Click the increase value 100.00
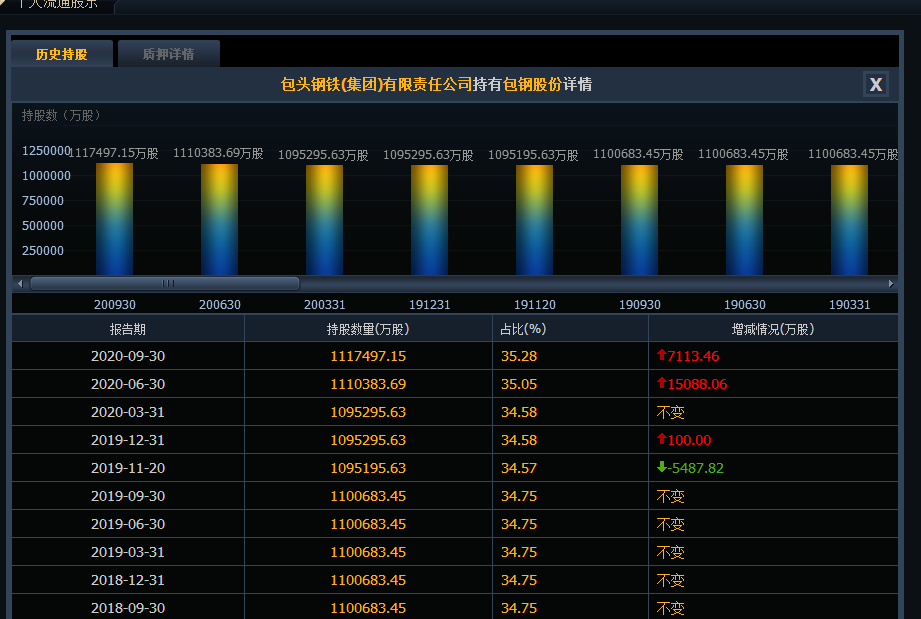Viewport: 921px width, 619px height. coord(684,440)
